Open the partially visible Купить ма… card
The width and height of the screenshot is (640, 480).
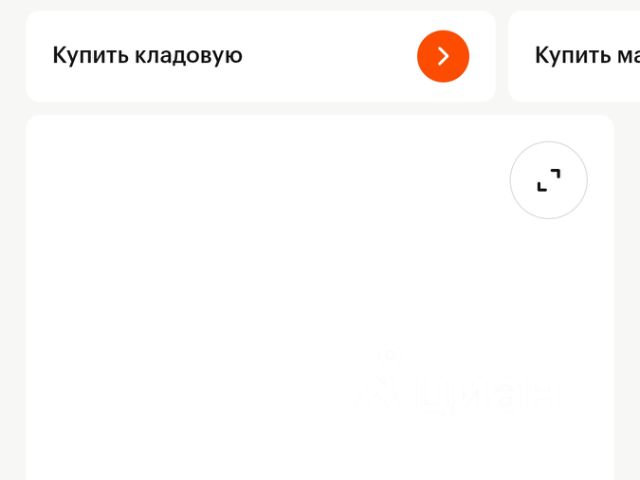point(585,56)
